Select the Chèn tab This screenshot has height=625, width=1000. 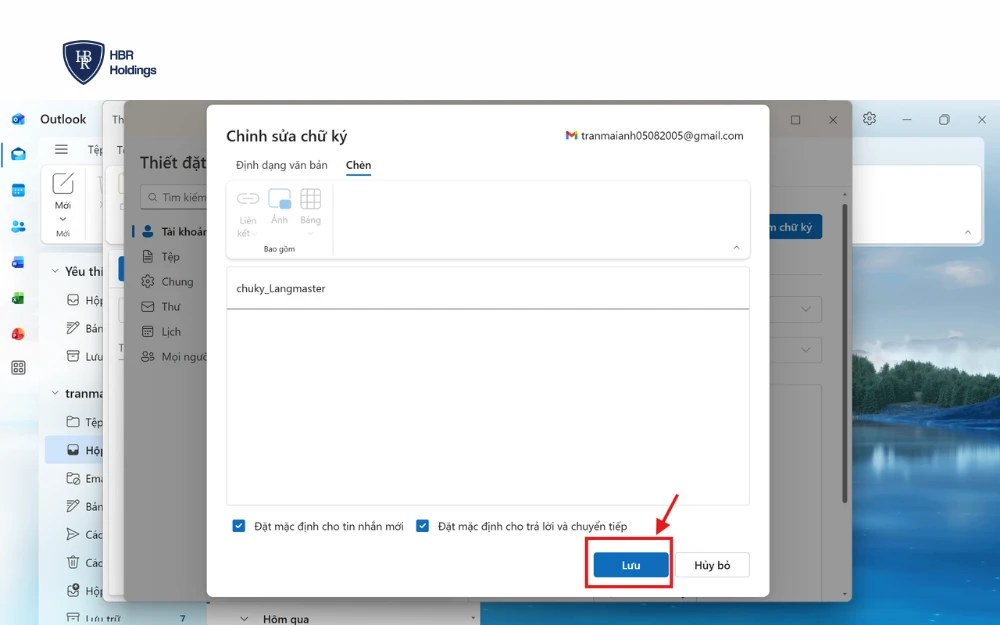coord(358,165)
